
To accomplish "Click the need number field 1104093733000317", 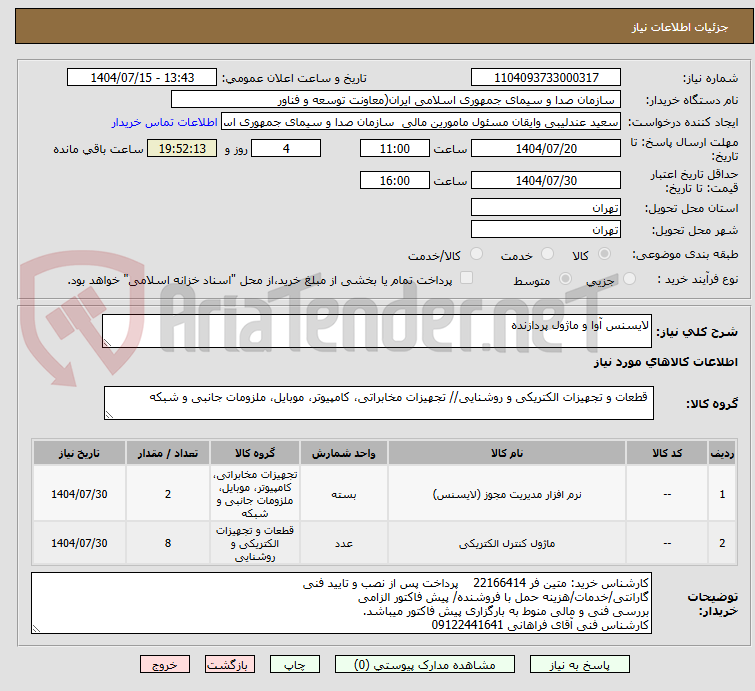I will (546, 78).
